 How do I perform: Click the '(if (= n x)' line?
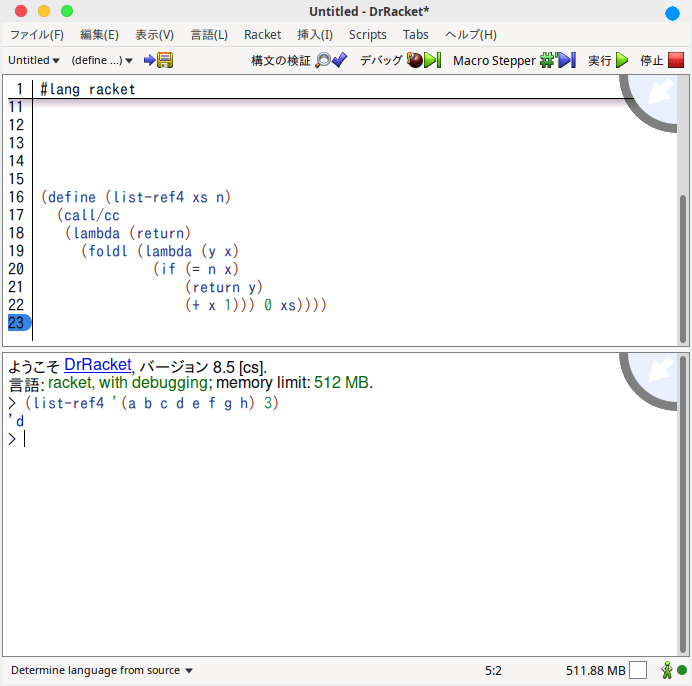point(196,269)
